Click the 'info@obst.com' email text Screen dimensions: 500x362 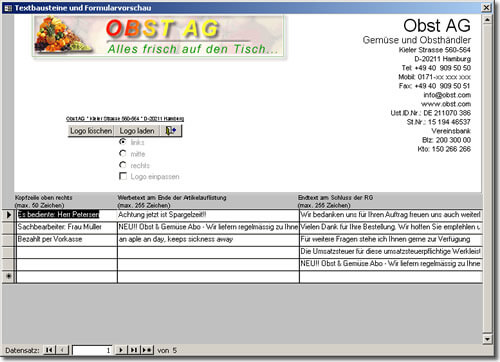click(447, 95)
